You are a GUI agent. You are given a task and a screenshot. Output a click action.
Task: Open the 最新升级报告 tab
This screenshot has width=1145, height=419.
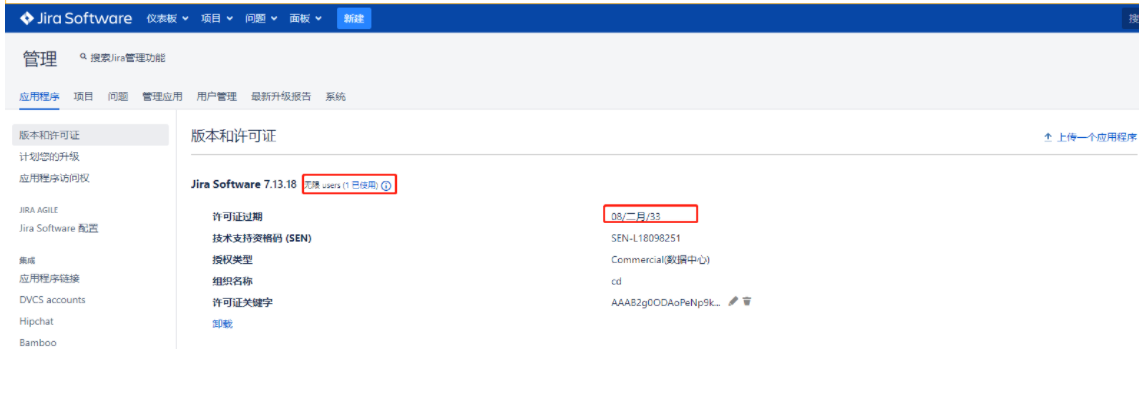[281, 96]
